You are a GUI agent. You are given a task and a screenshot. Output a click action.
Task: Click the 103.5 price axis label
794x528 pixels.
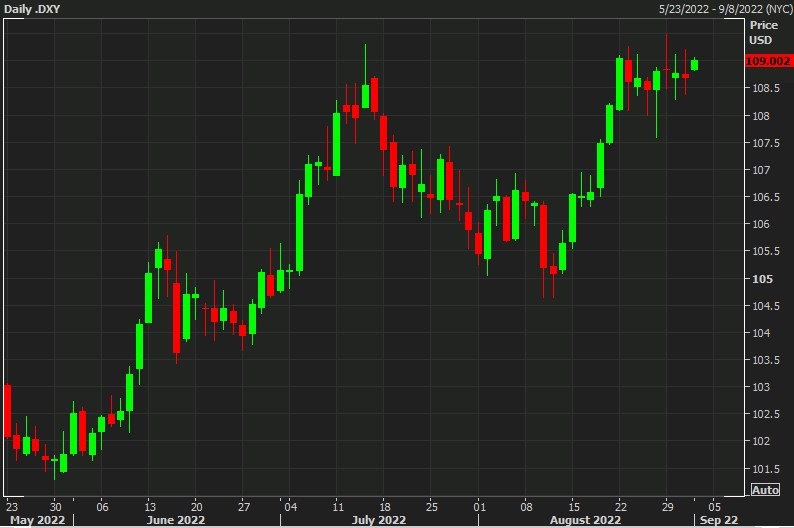(765, 360)
